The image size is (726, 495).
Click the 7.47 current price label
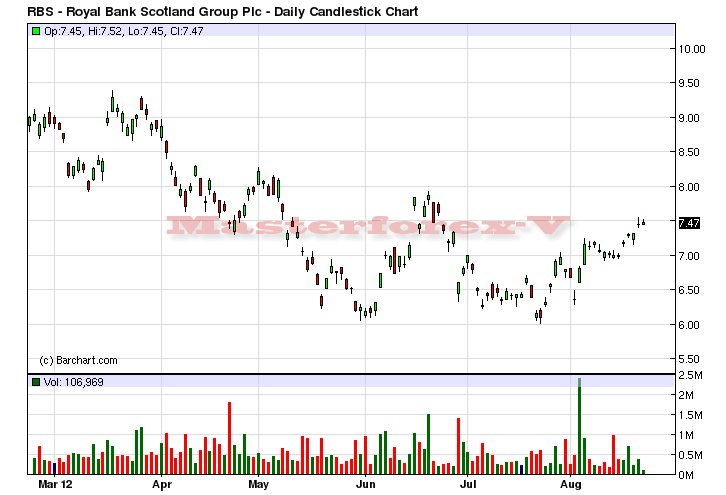(x=689, y=223)
